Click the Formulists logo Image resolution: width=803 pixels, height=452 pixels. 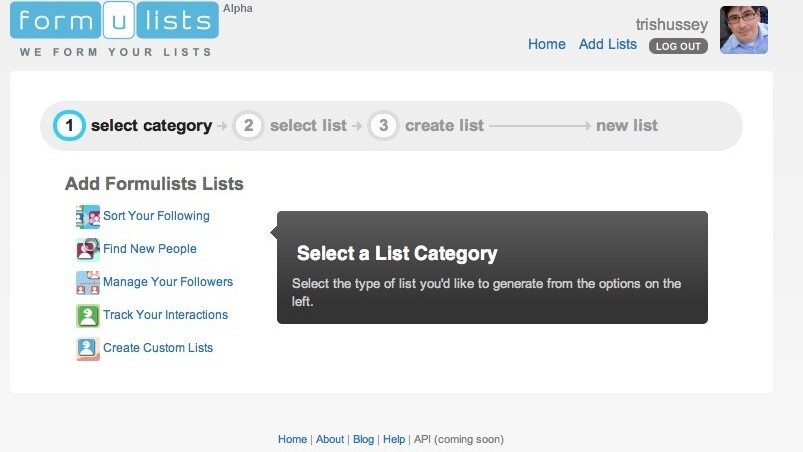[x=114, y=22]
